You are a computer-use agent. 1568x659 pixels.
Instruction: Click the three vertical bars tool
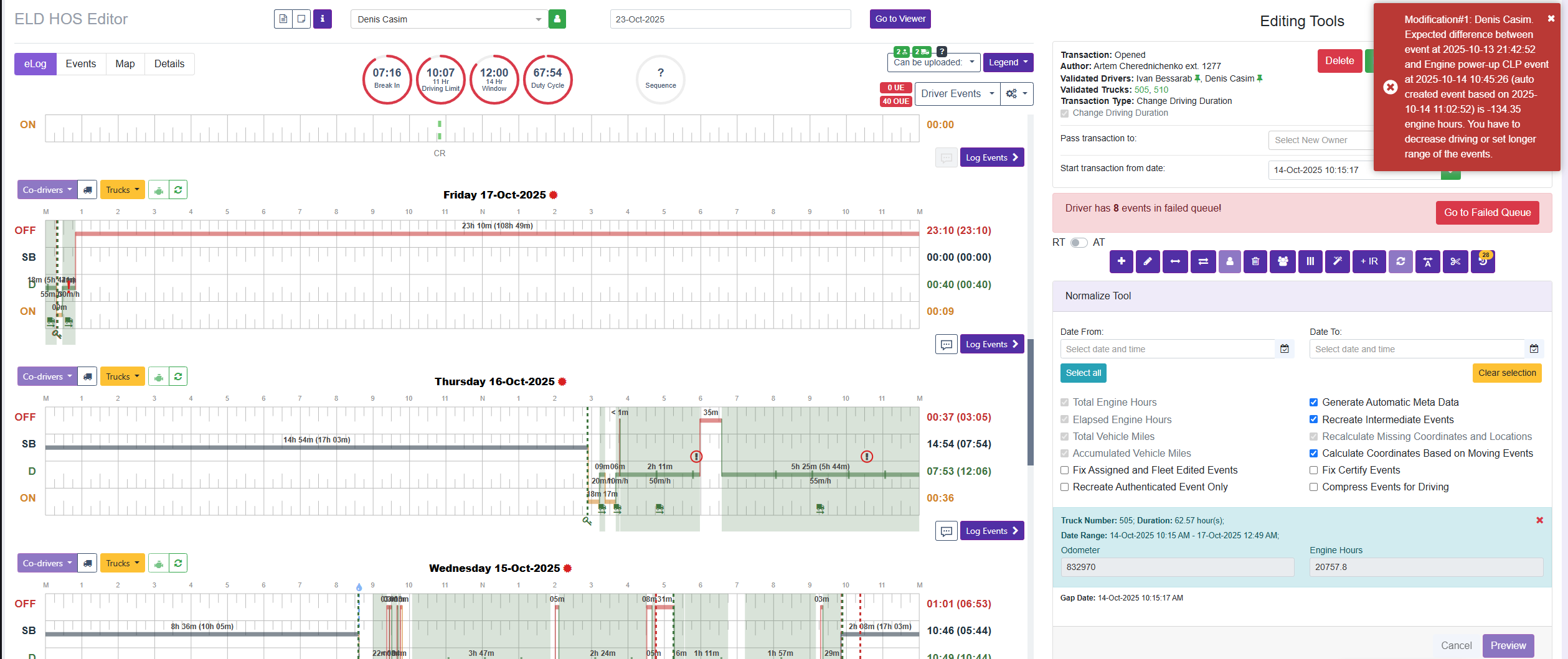click(x=1310, y=261)
